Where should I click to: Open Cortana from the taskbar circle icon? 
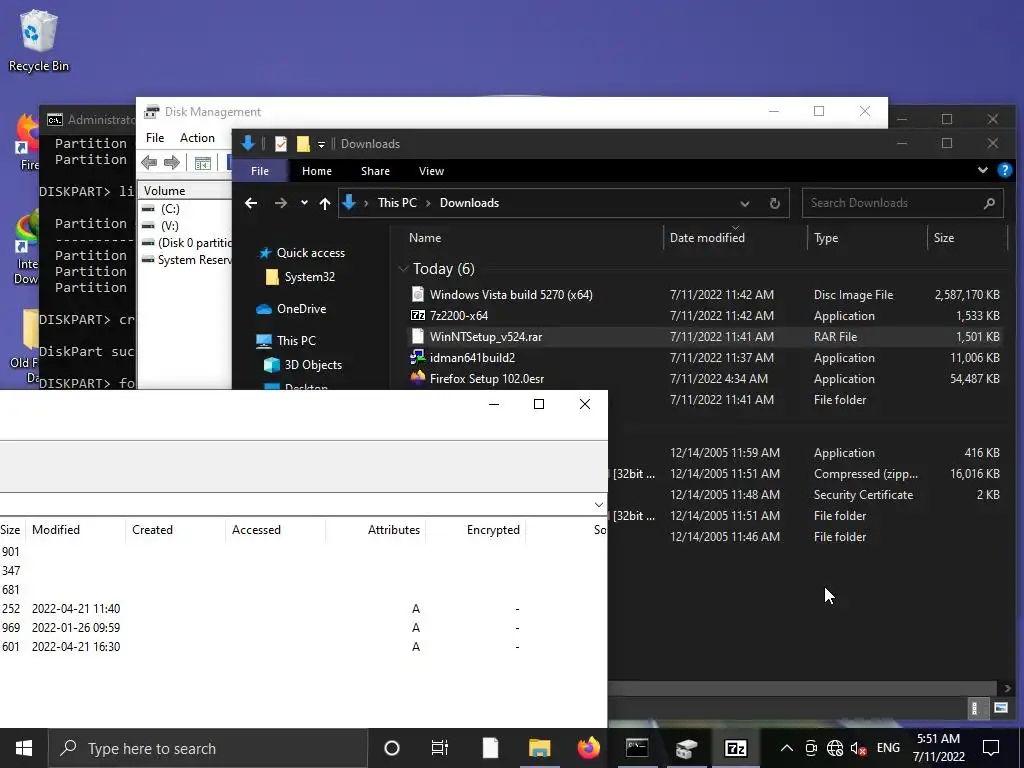click(x=392, y=748)
